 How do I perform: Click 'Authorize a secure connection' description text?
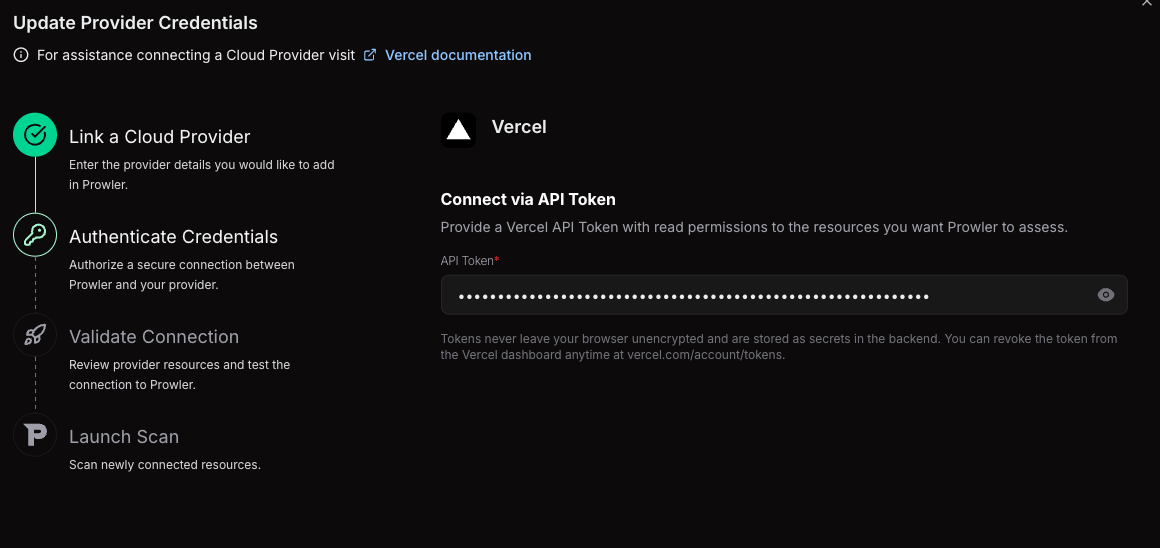182,274
